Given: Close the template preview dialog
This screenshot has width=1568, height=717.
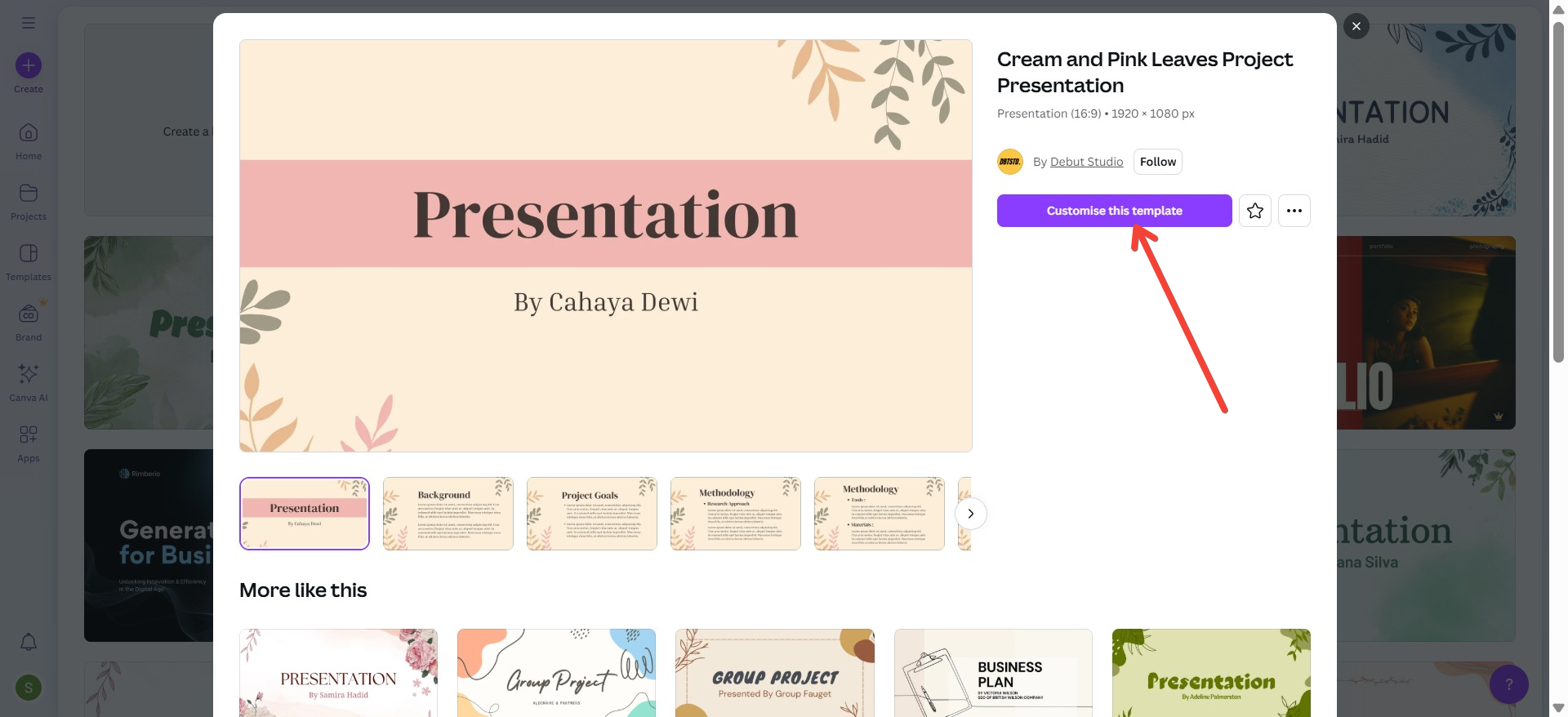Looking at the screenshot, I should tap(1356, 26).
